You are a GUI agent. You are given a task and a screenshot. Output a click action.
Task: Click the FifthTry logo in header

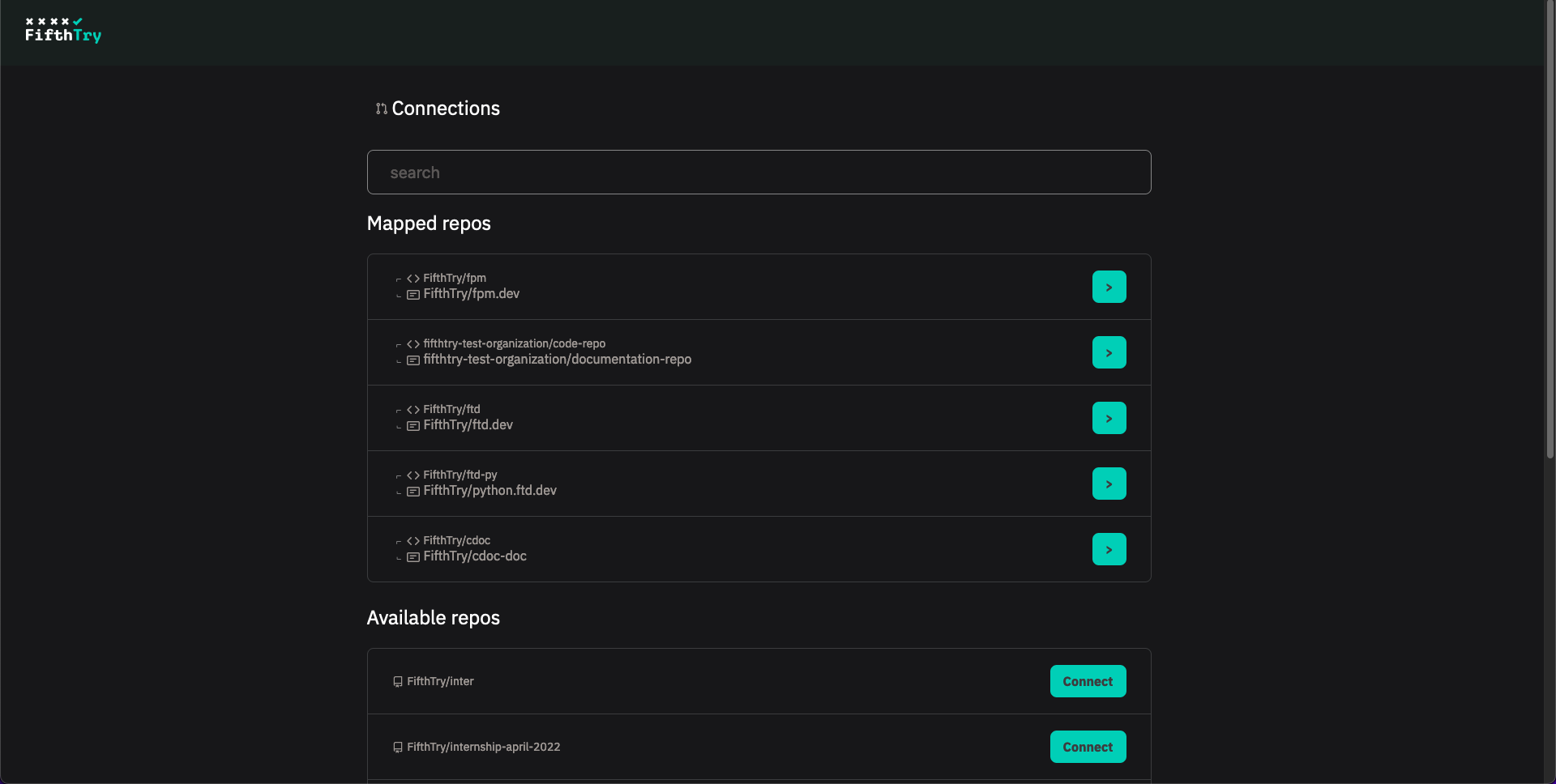[63, 31]
